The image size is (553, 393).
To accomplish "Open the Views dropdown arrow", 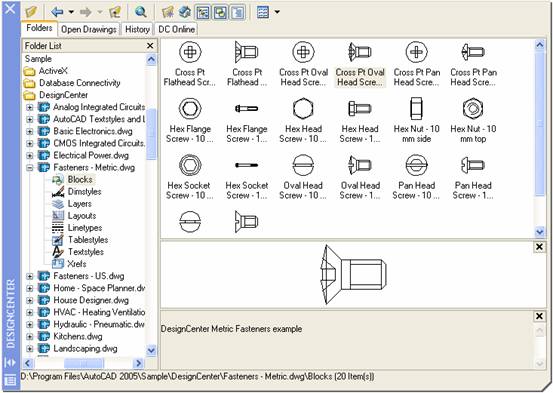I will (x=277, y=12).
